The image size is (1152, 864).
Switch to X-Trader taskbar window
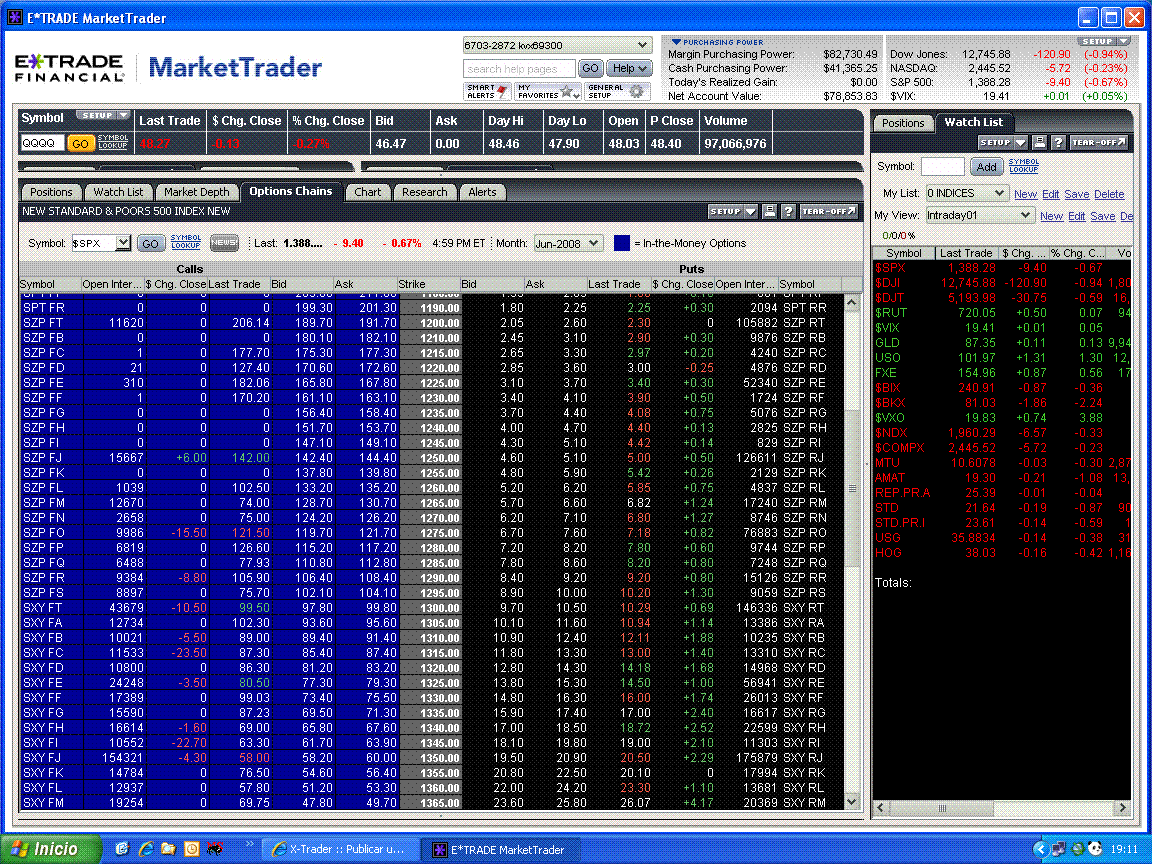click(x=339, y=849)
